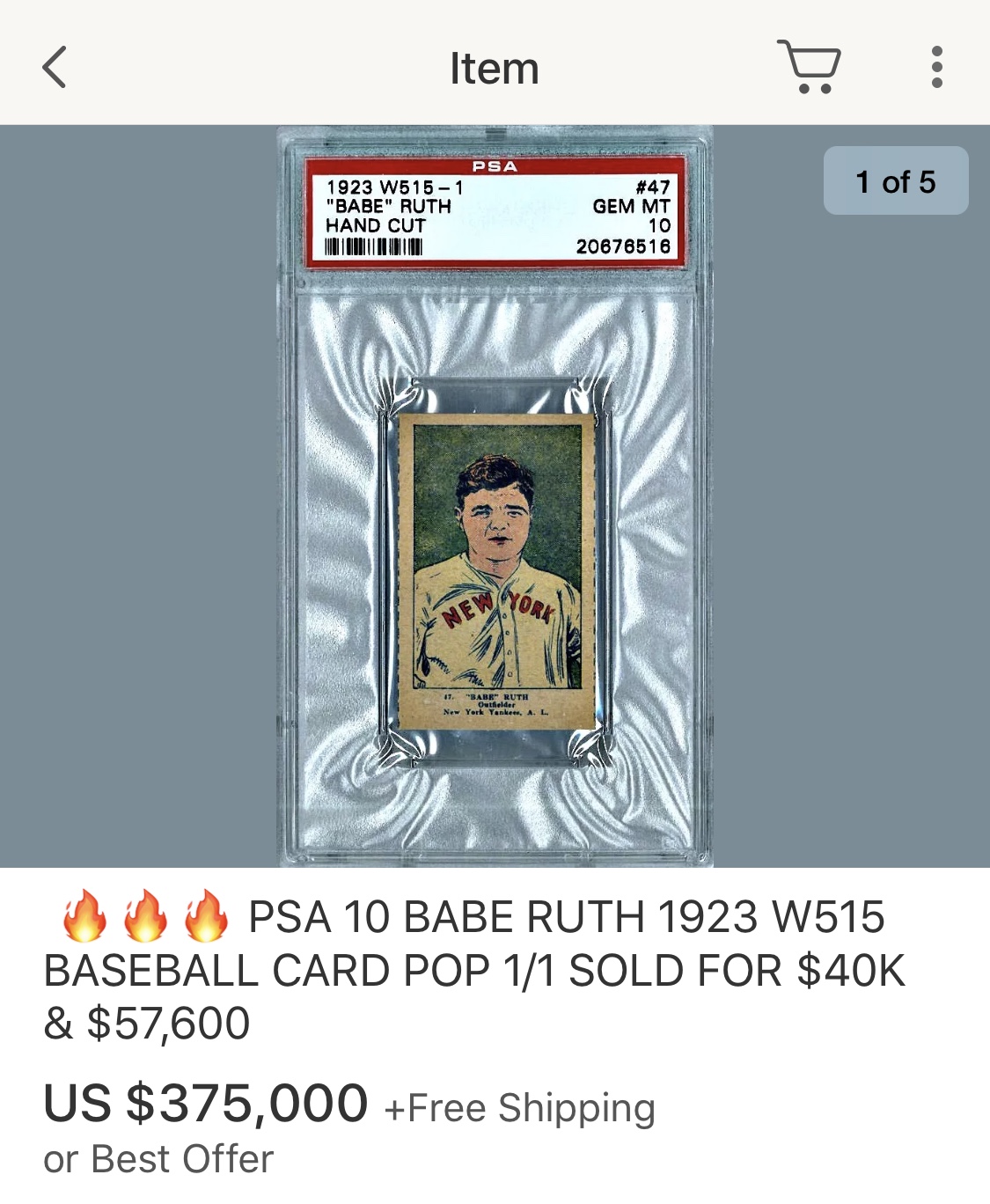Tap the 1 of 5 image counter
Screen dimensions: 990x1204
896,181
